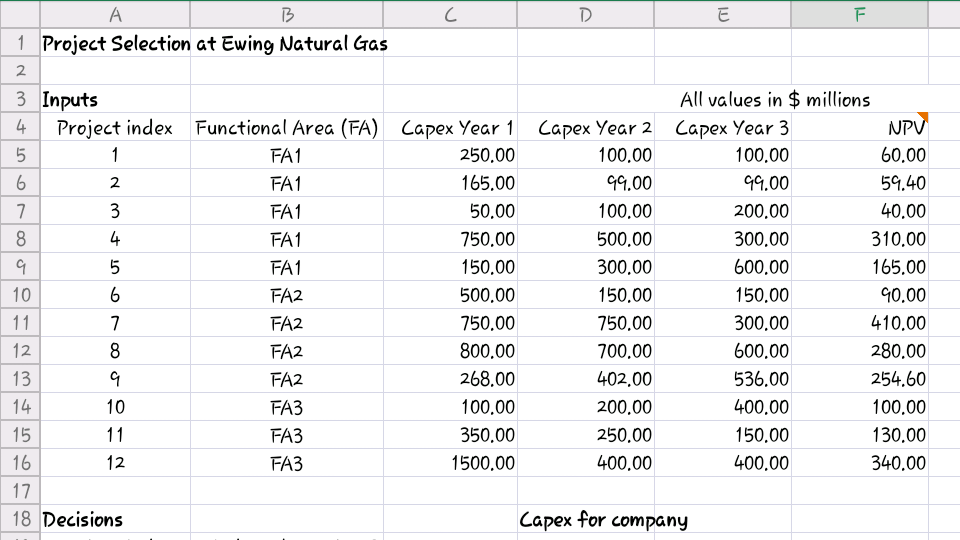960x540 pixels.
Task: Click FA1 cell for project 2
Action: 287,183
